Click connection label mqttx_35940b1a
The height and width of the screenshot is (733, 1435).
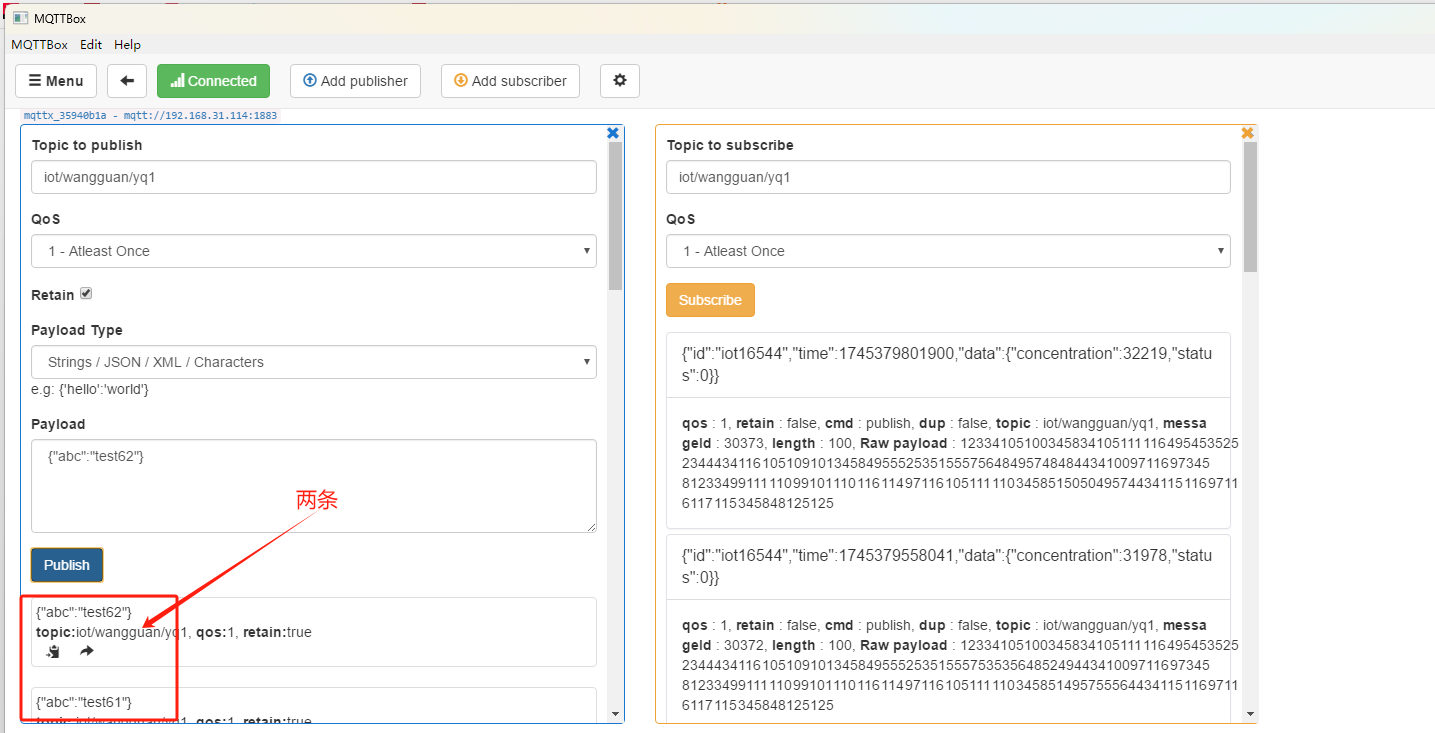click(x=151, y=116)
